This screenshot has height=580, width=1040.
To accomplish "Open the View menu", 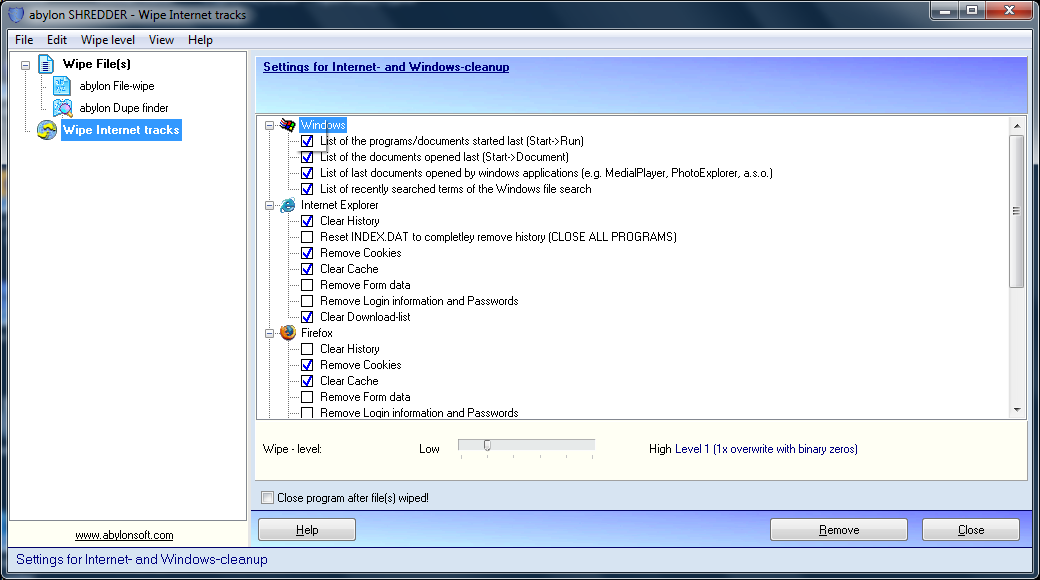I will coord(161,40).
